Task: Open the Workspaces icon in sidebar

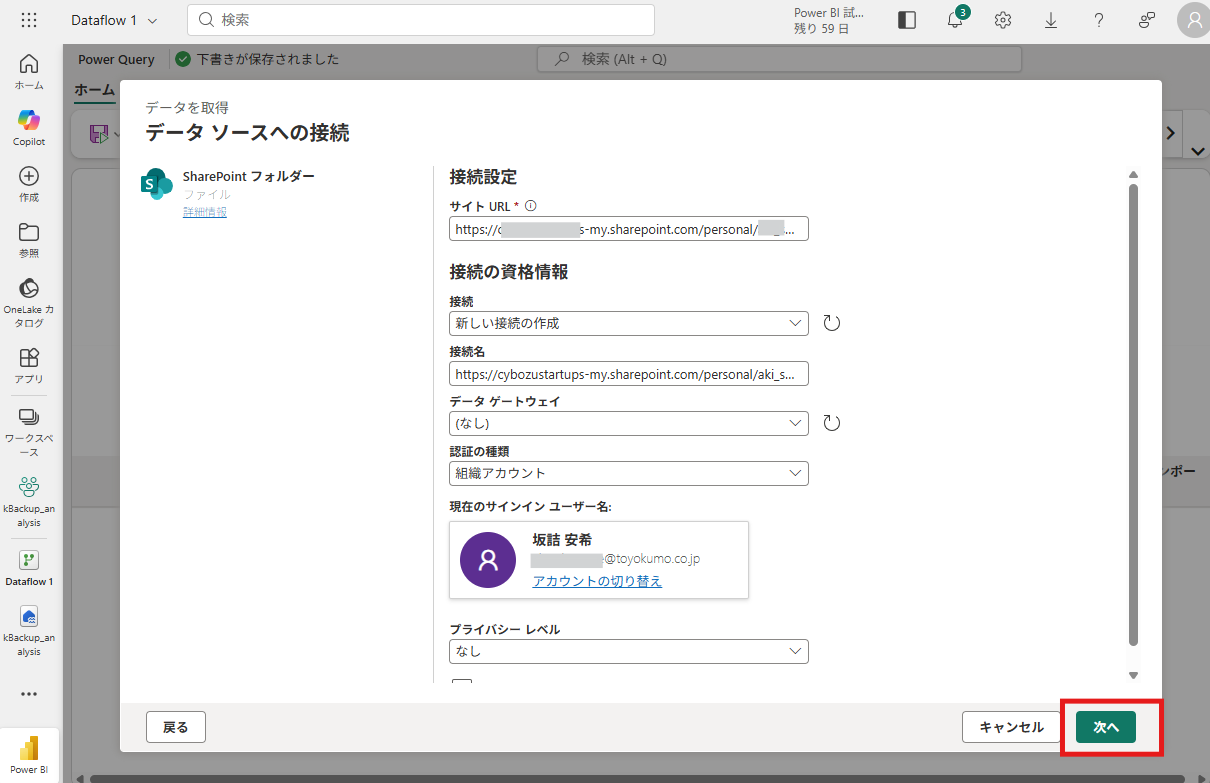Action: coord(29,417)
